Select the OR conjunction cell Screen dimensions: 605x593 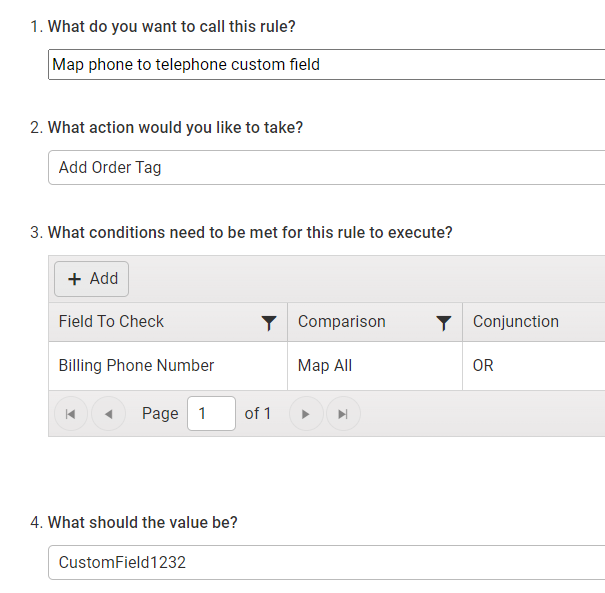pyautogui.click(x=534, y=365)
